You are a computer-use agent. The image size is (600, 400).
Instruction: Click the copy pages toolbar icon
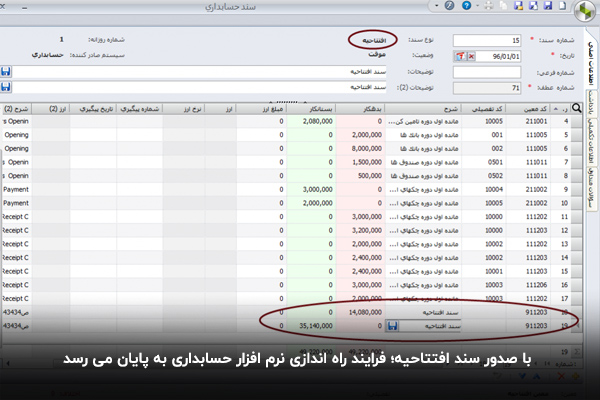pos(504,5)
